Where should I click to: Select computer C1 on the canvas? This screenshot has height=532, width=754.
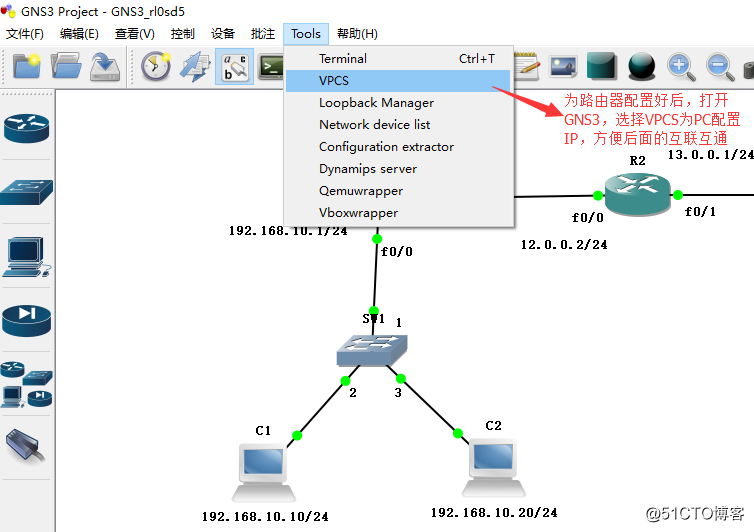click(264, 472)
